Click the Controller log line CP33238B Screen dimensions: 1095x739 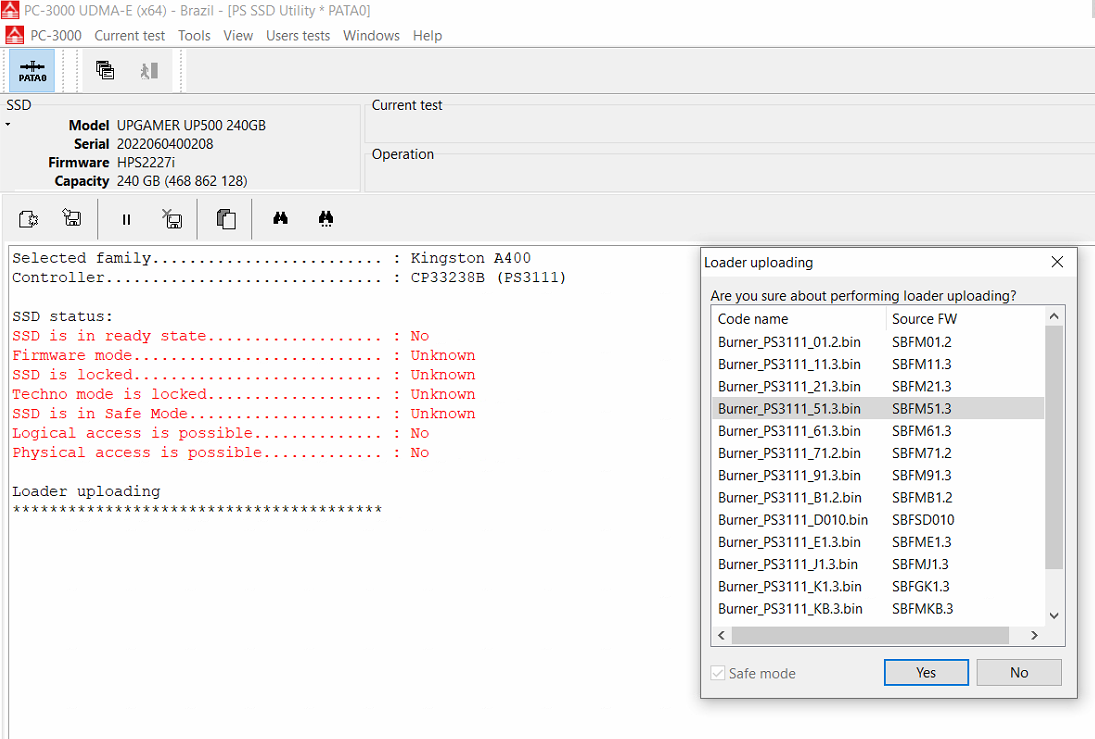pyautogui.click(x=288, y=278)
